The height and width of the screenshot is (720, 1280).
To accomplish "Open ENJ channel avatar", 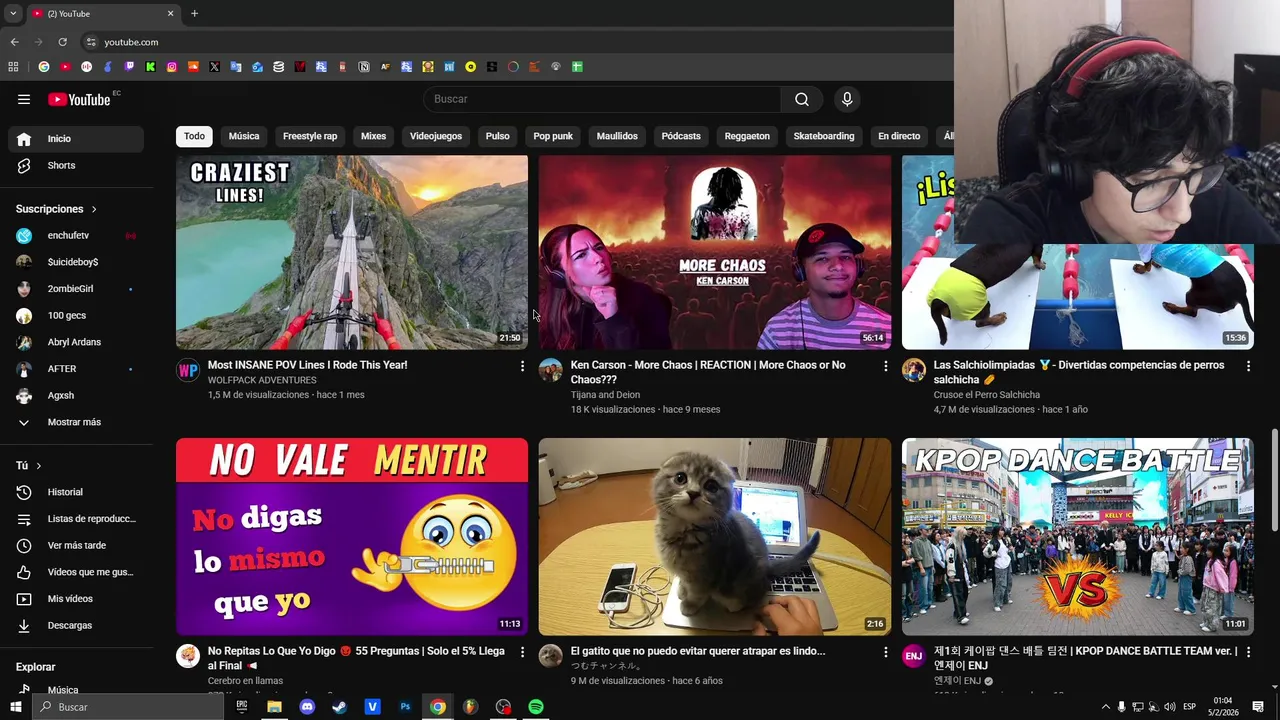I will point(914,656).
